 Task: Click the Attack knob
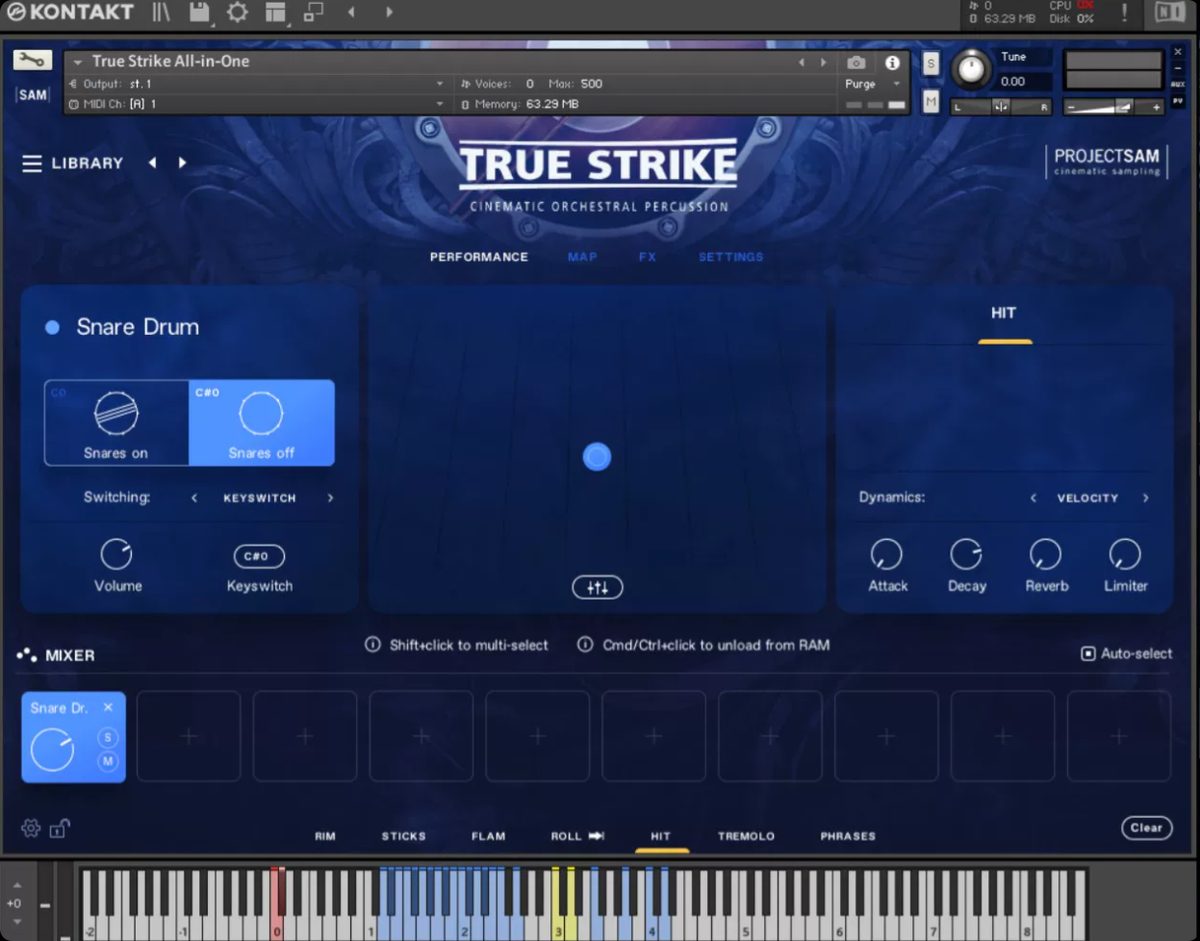[x=887, y=554]
